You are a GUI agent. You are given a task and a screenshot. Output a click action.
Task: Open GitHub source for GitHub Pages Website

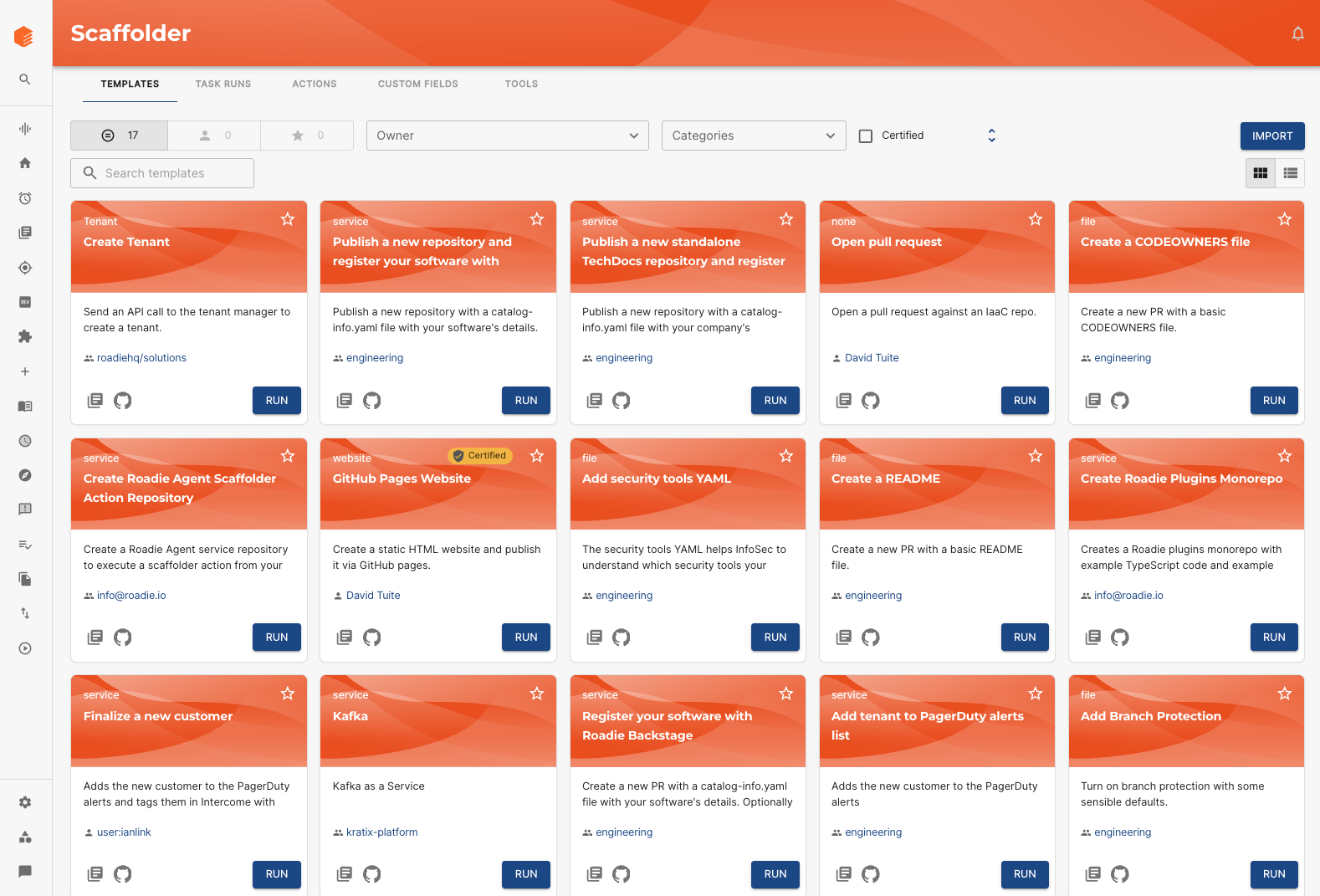(372, 637)
